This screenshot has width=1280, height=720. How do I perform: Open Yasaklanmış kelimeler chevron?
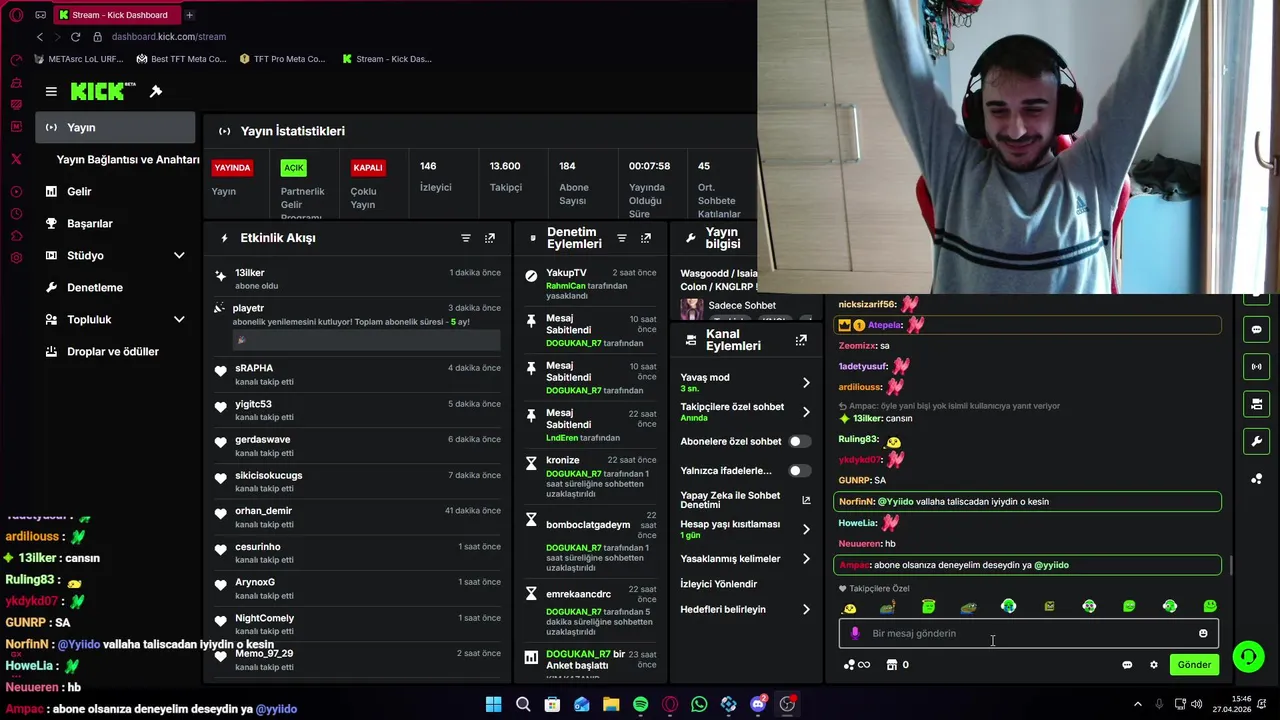(x=806, y=559)
